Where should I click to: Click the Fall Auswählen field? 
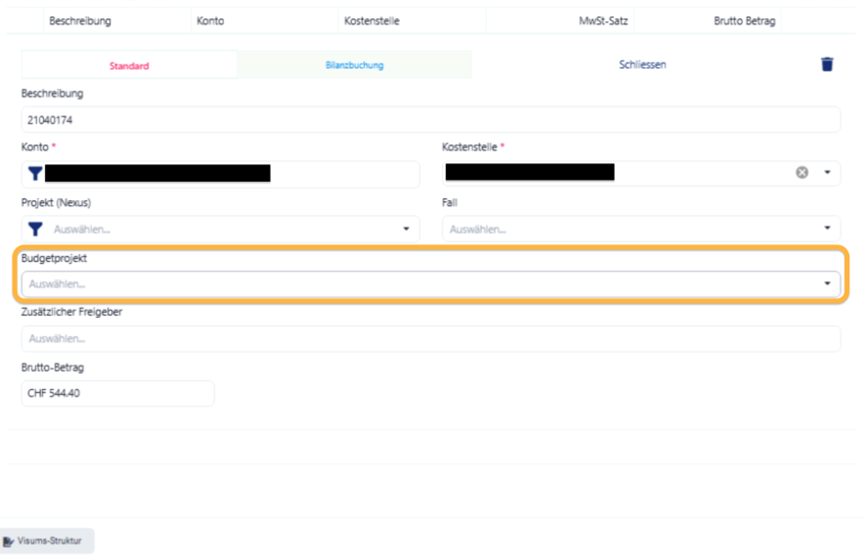click(x=641, y=228)
